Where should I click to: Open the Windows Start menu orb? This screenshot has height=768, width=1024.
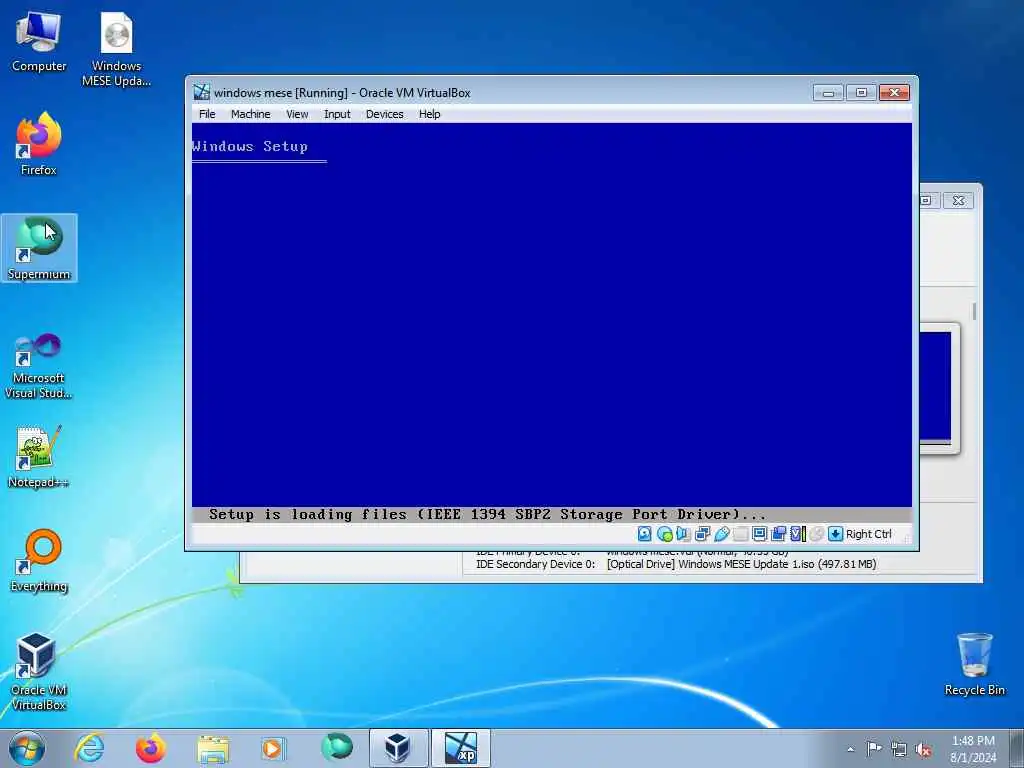[x=27, y=748]
